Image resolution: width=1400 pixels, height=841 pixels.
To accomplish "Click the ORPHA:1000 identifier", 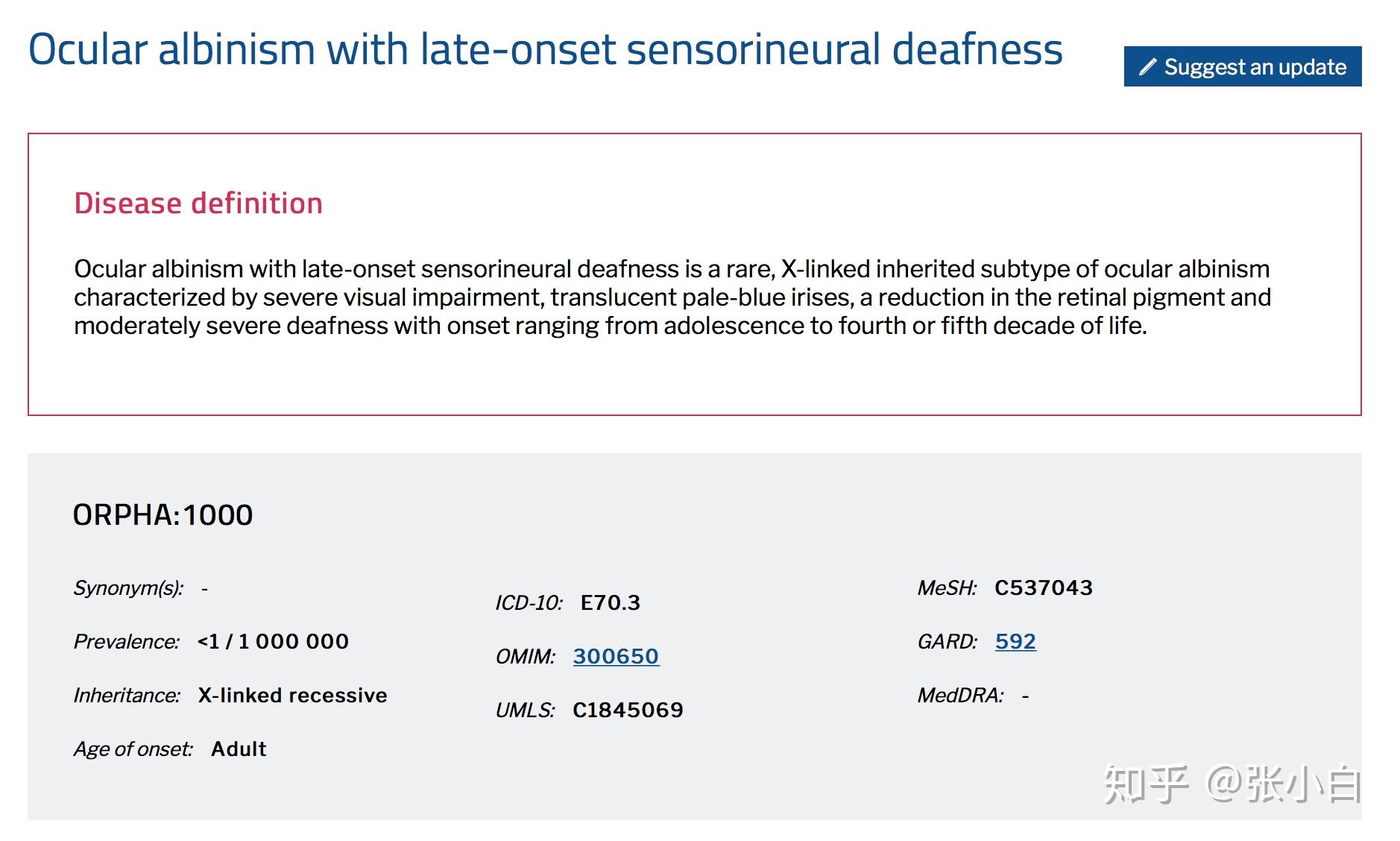I will (x=163, y=515).
